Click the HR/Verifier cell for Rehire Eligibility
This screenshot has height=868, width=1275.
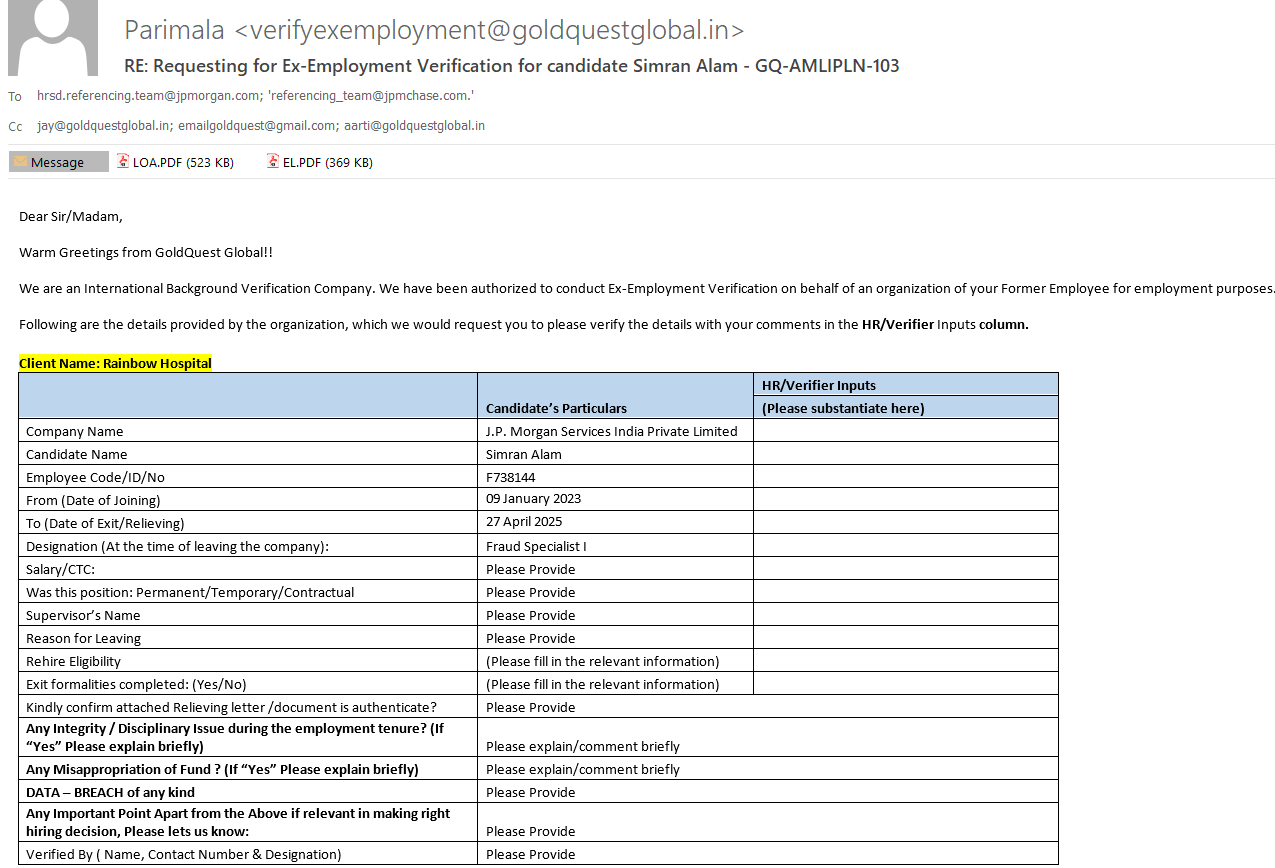pos(905,661)
